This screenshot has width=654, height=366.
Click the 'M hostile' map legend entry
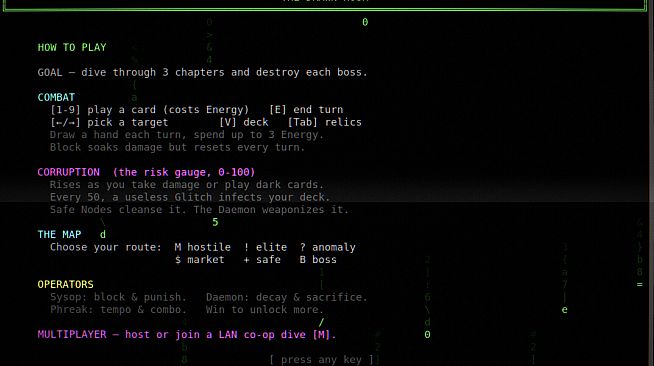pyautogui.click(x=202, y=248)
